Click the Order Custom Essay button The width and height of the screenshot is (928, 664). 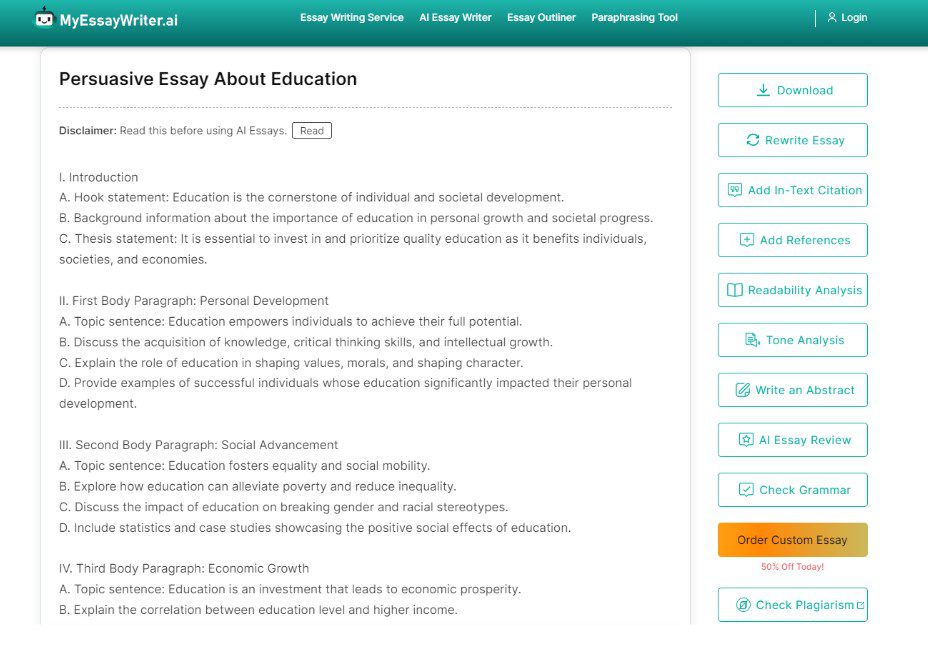point(792,540)
